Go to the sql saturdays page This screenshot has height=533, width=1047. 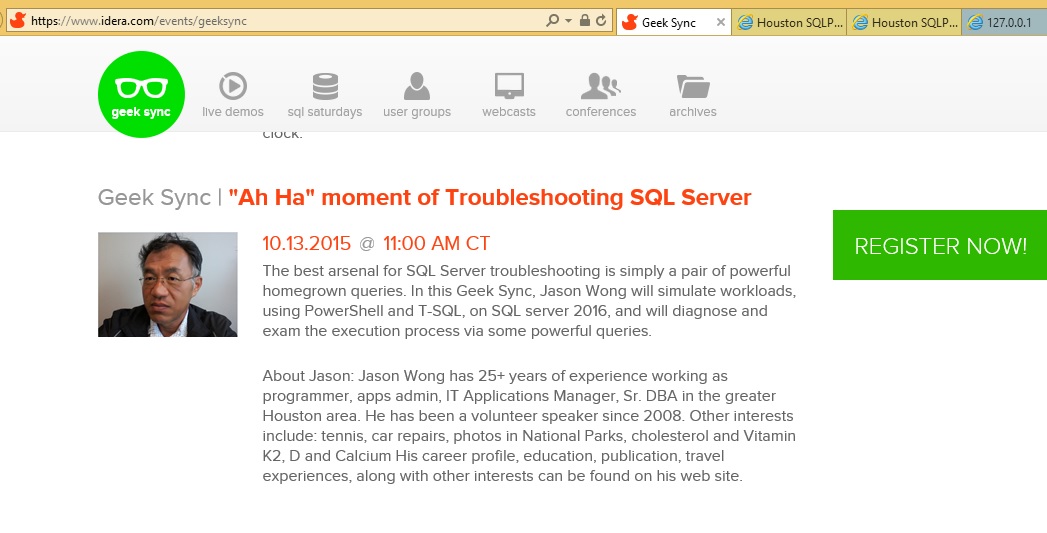point(324,95)
